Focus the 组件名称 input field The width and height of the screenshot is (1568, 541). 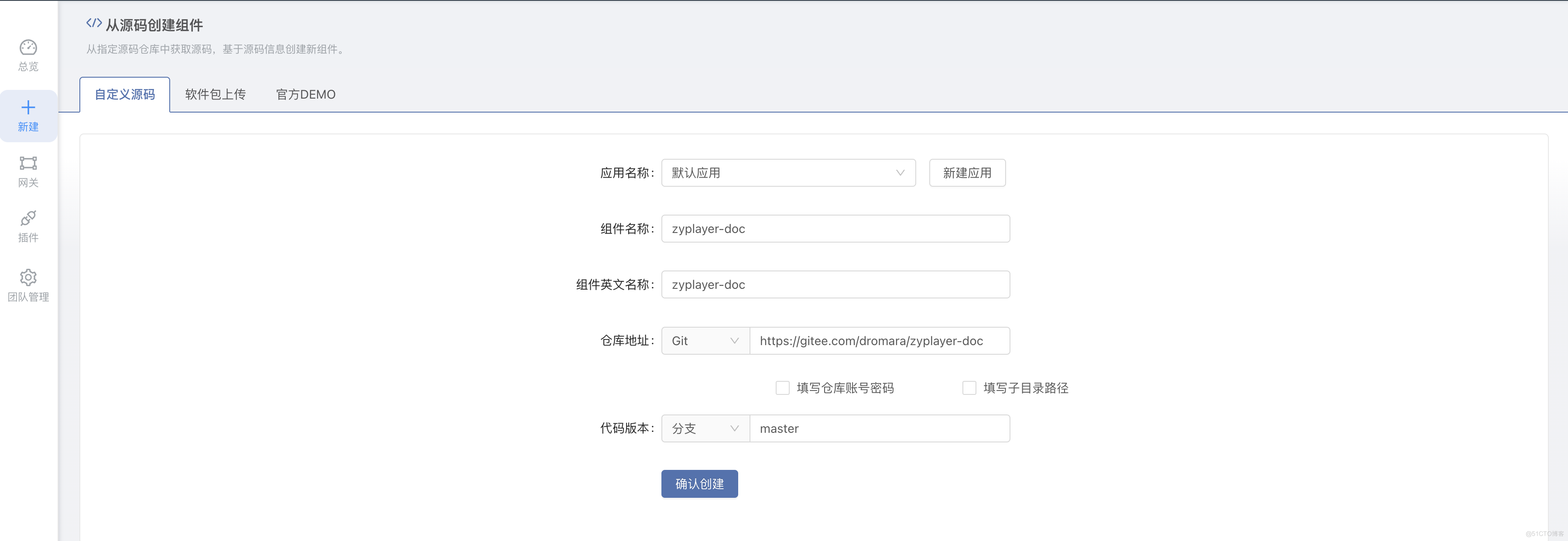coord(835,229)
